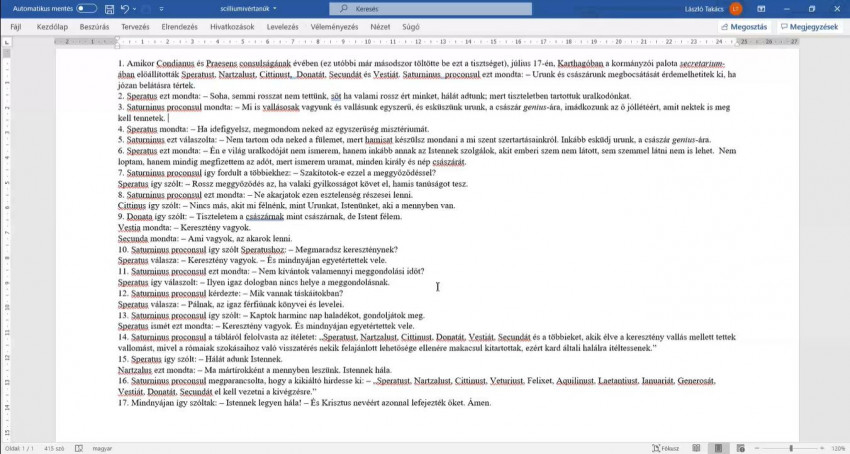Click the Megosztás share button
Screen dimensions: 850x454
pyautogui.click(x=745, y=24)
